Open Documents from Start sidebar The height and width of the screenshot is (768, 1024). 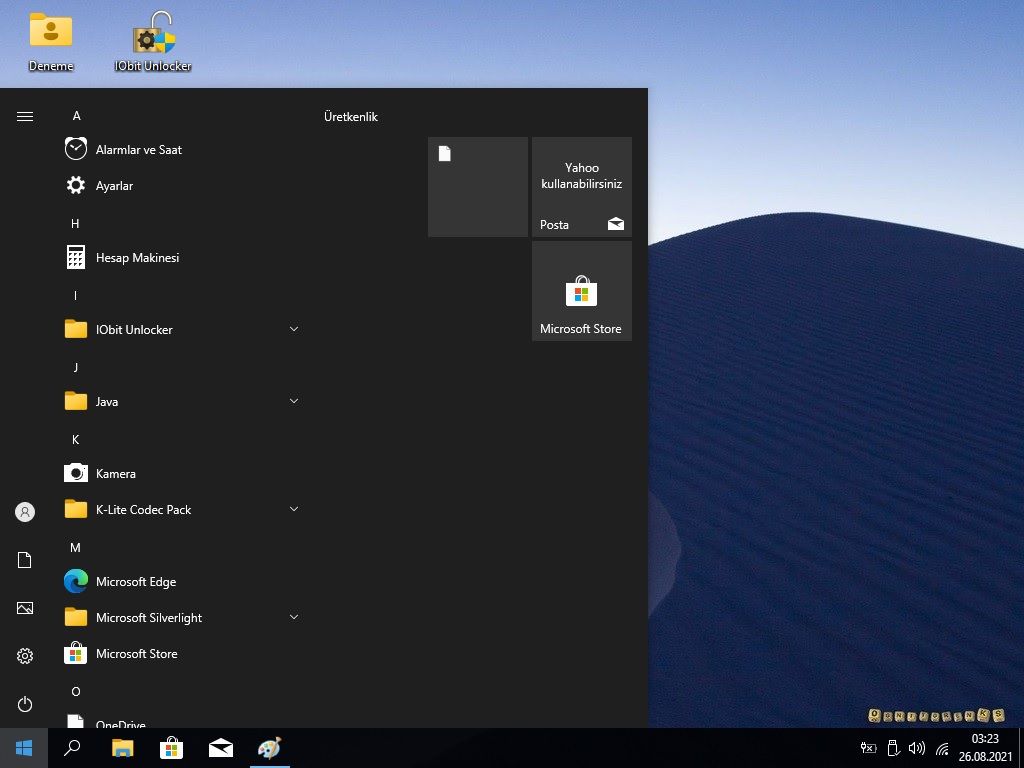point(25,560)
